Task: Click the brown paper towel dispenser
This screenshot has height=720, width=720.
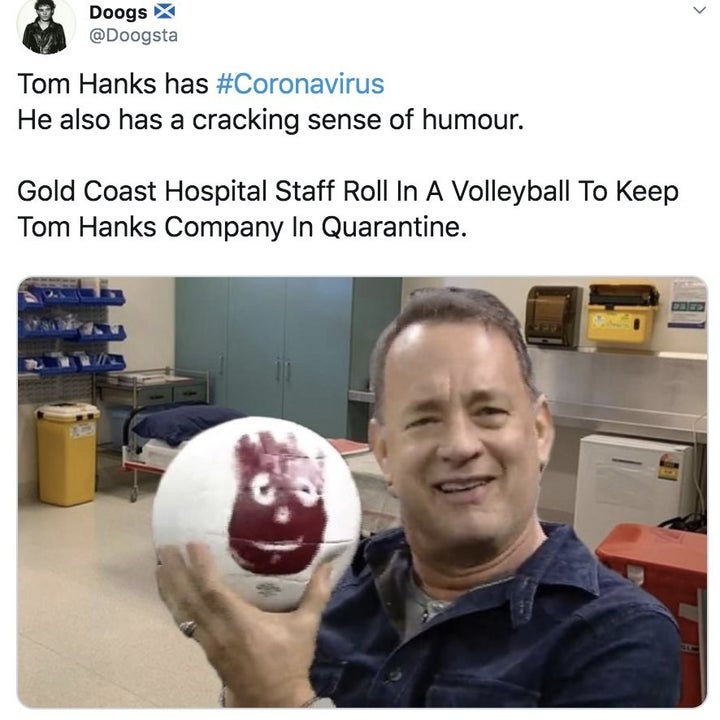Action: click(x=553, y=316)
